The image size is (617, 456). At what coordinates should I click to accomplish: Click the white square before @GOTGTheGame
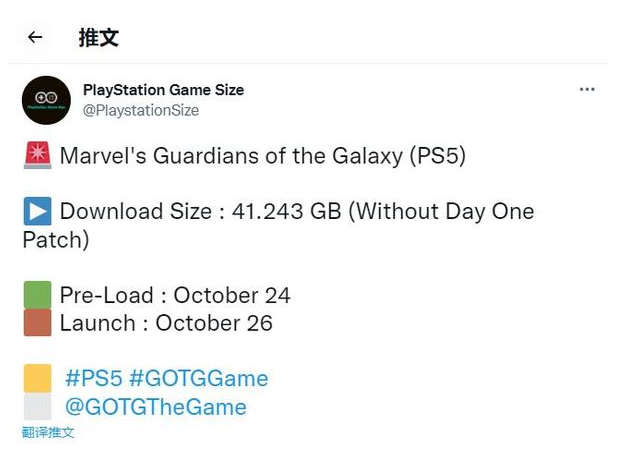pos(37,407)
